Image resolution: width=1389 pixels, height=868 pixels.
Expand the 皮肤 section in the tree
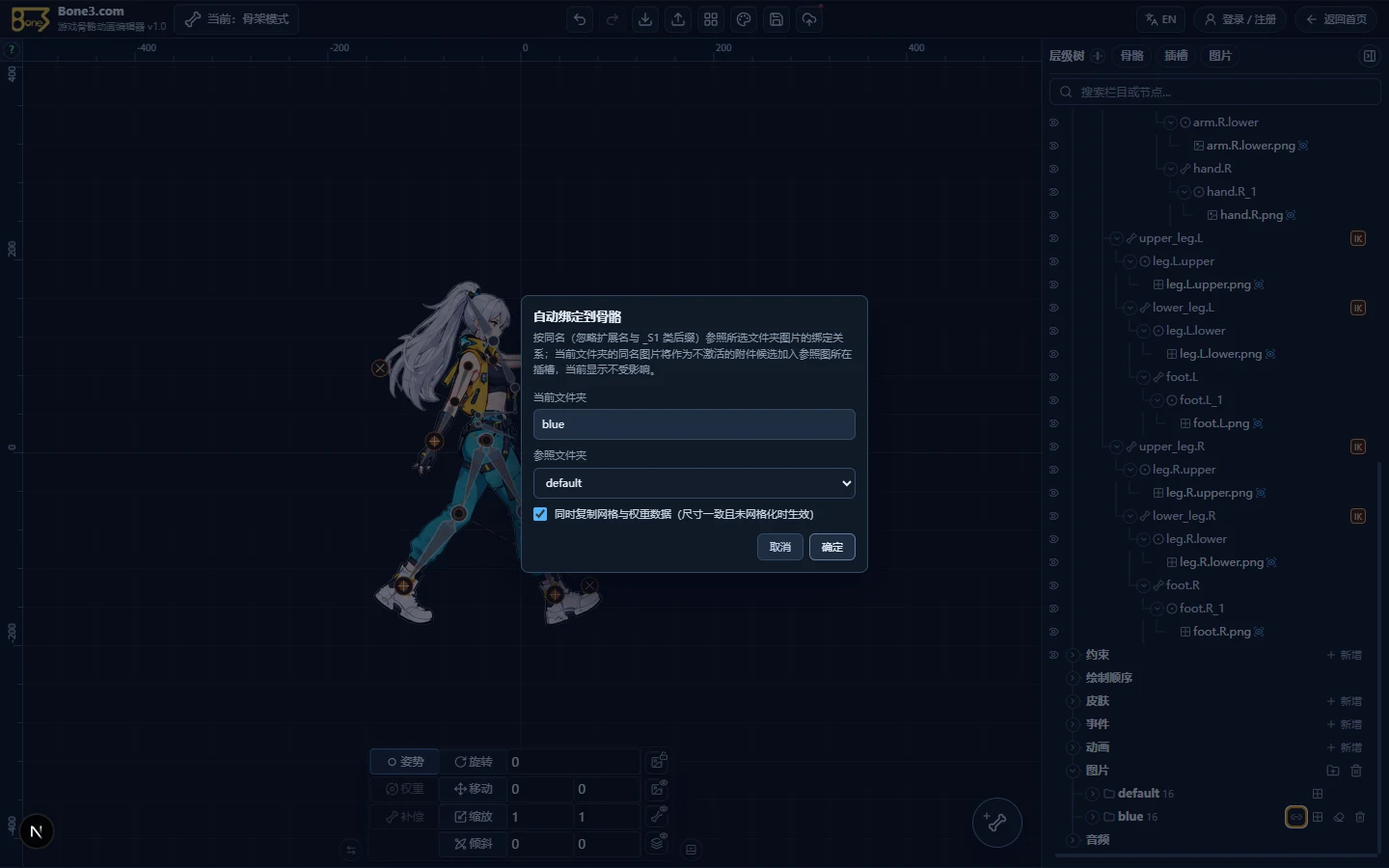(1073, 701)
